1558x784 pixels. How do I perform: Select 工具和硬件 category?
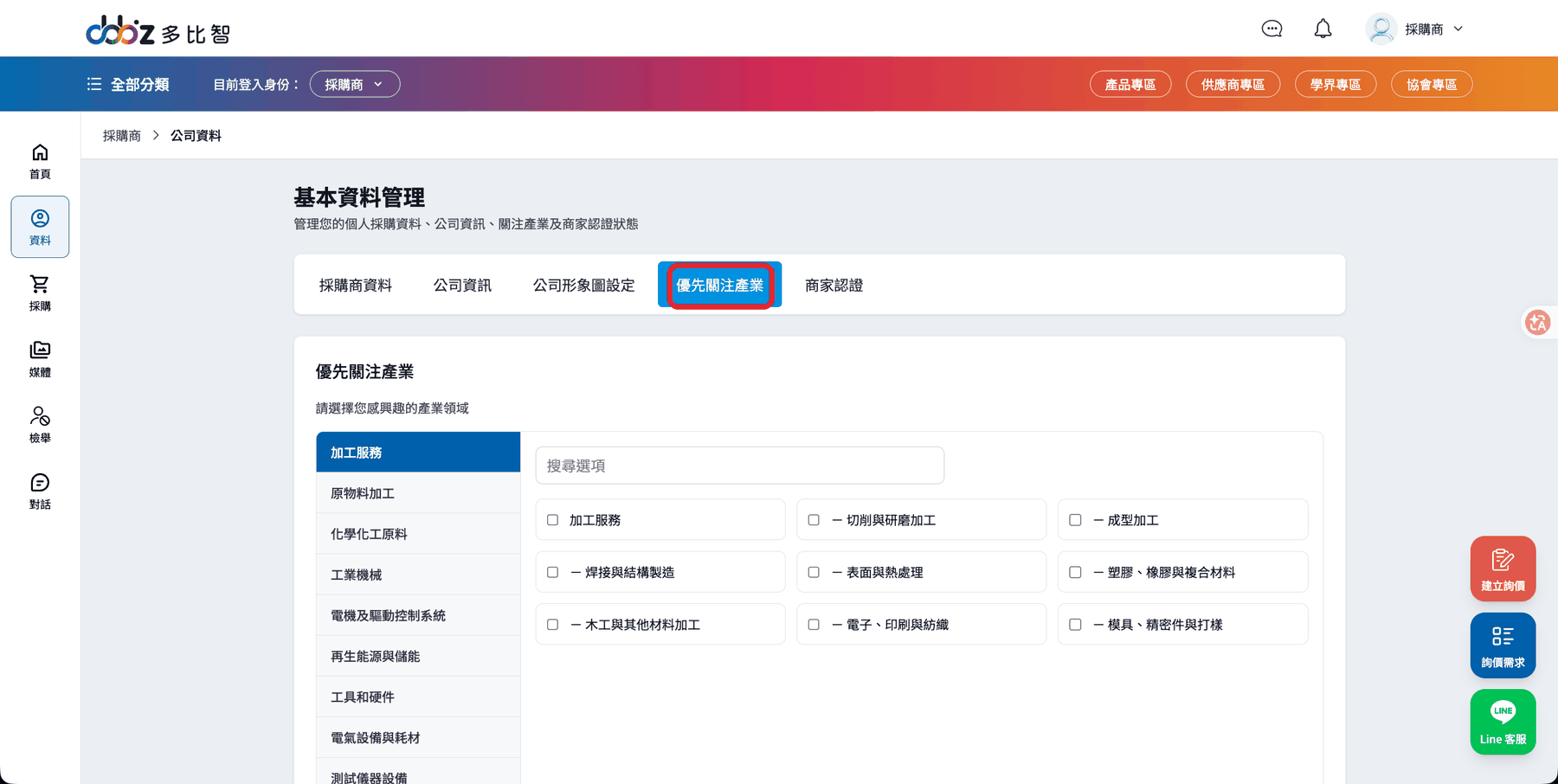click(418, 697)
